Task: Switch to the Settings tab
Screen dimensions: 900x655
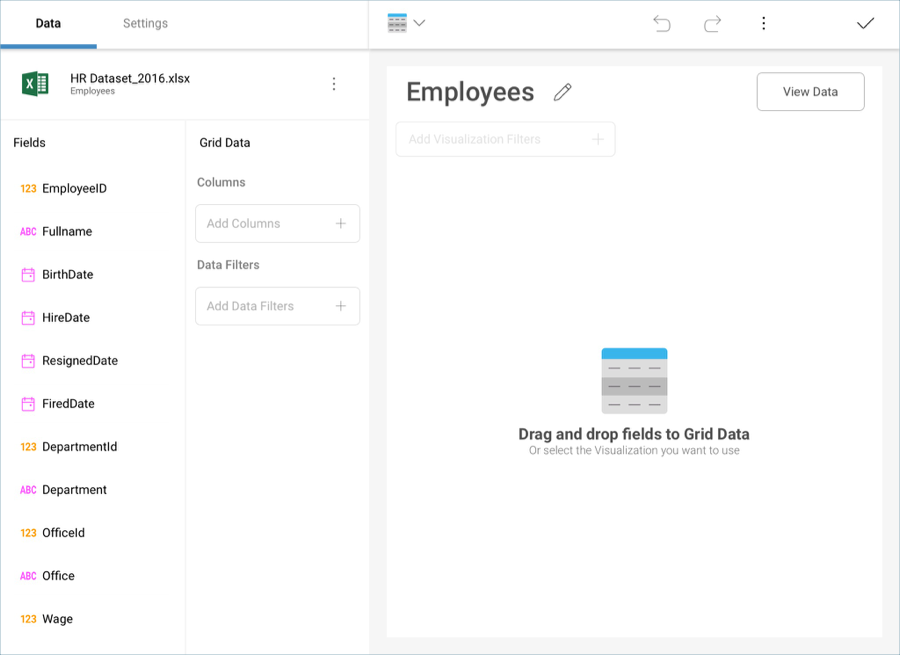Action: (145, 23)
